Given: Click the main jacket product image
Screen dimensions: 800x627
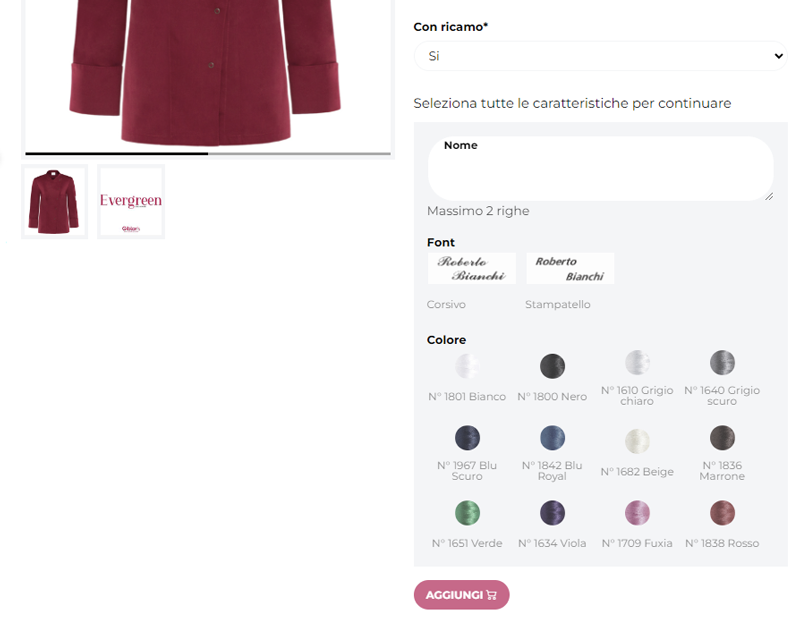Looking at the screenshot, I should pyautogui.click(x=208, y=70).
